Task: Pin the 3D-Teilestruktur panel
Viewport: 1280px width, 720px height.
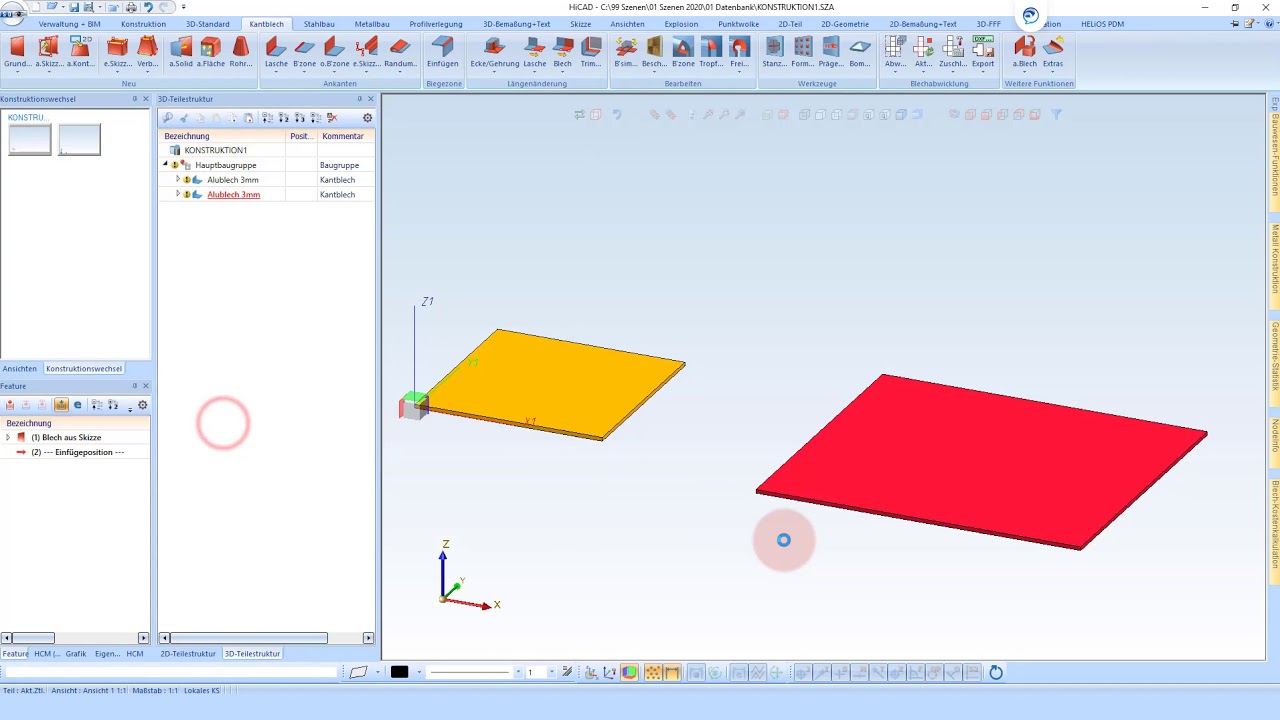Action: click(360, 99)
